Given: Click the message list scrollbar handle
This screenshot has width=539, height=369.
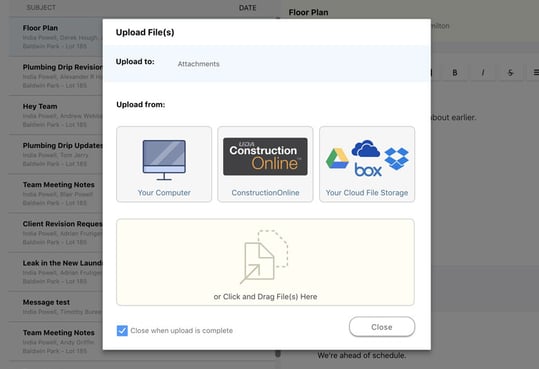Looking at the screenshot, I should (278, 354).
